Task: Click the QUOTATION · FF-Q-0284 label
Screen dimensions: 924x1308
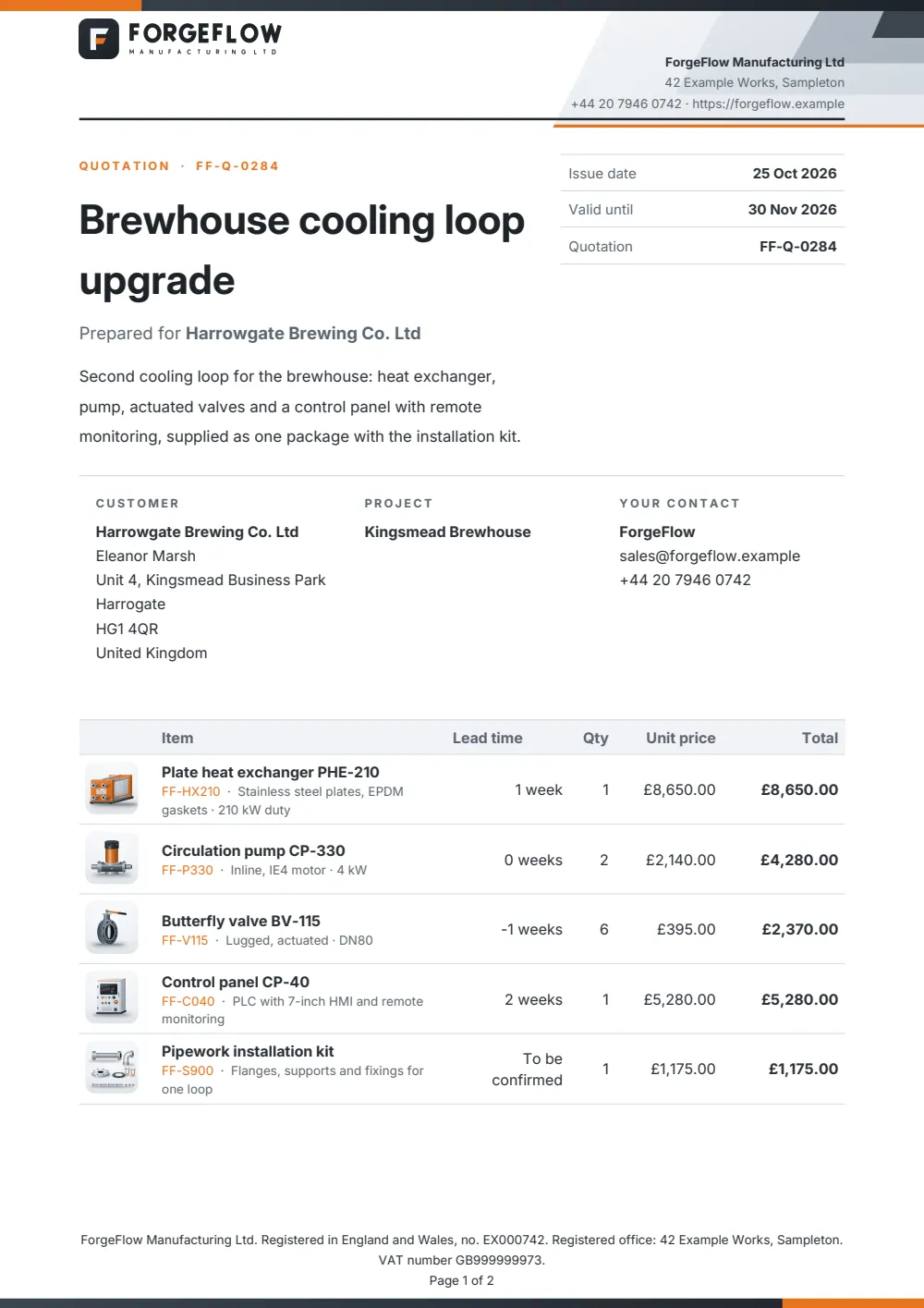Action: (179, 166)
